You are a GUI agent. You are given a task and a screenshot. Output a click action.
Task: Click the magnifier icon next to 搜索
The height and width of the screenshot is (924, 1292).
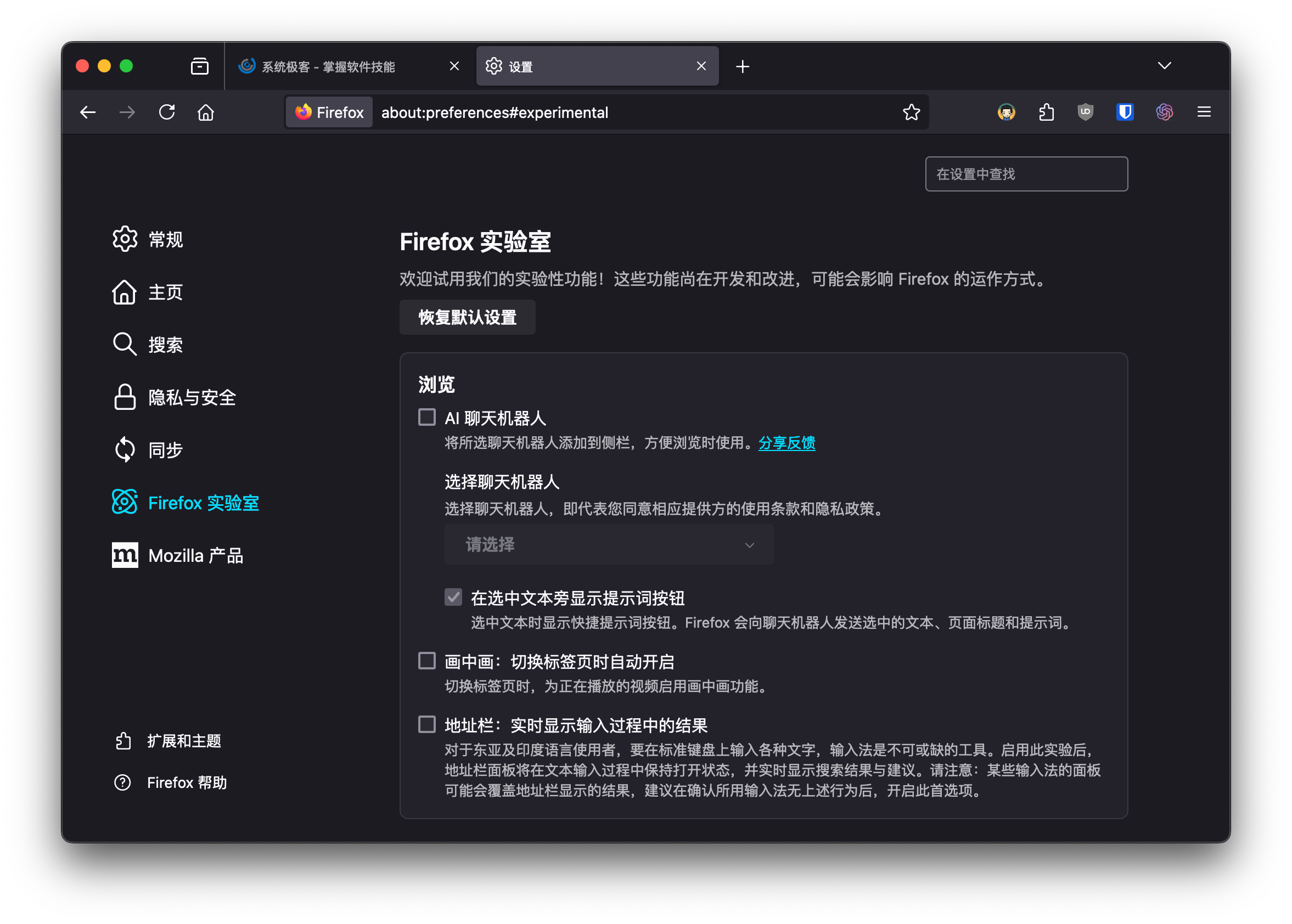tap(124, 344)
